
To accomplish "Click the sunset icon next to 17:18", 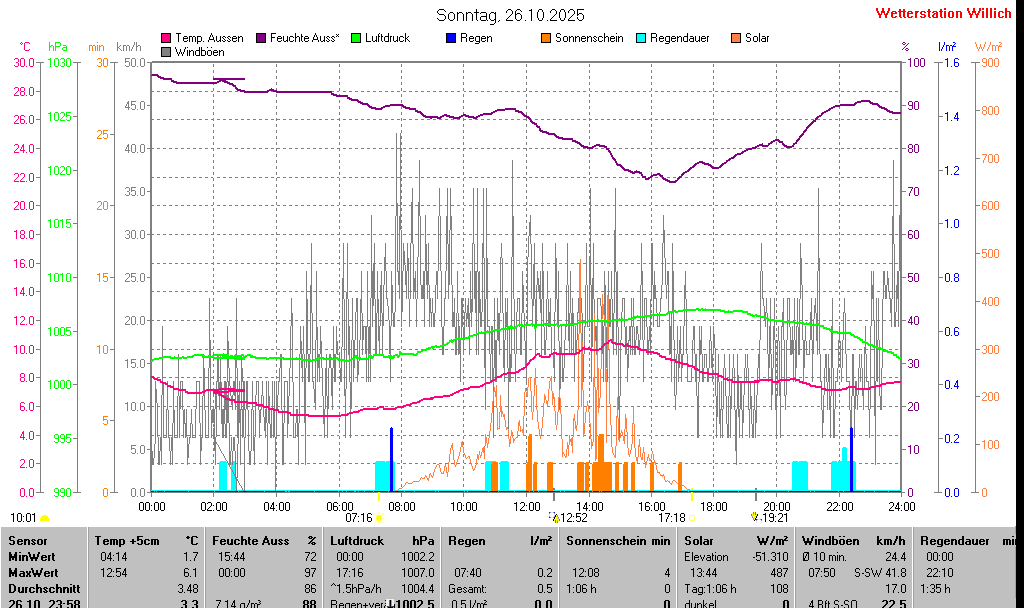I will coord(692,518).
